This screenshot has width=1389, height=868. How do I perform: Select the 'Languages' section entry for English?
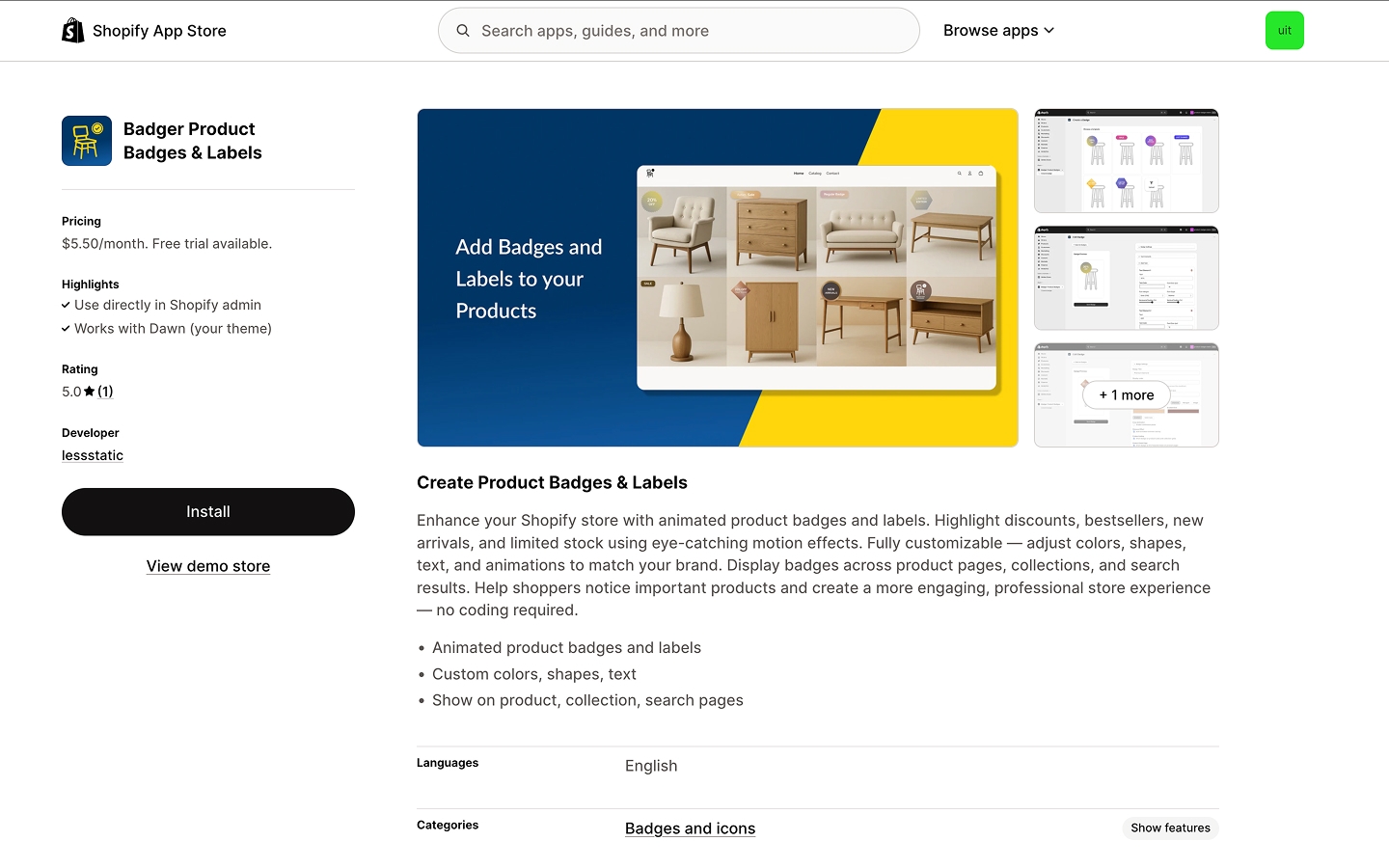(x=651, y=765)
